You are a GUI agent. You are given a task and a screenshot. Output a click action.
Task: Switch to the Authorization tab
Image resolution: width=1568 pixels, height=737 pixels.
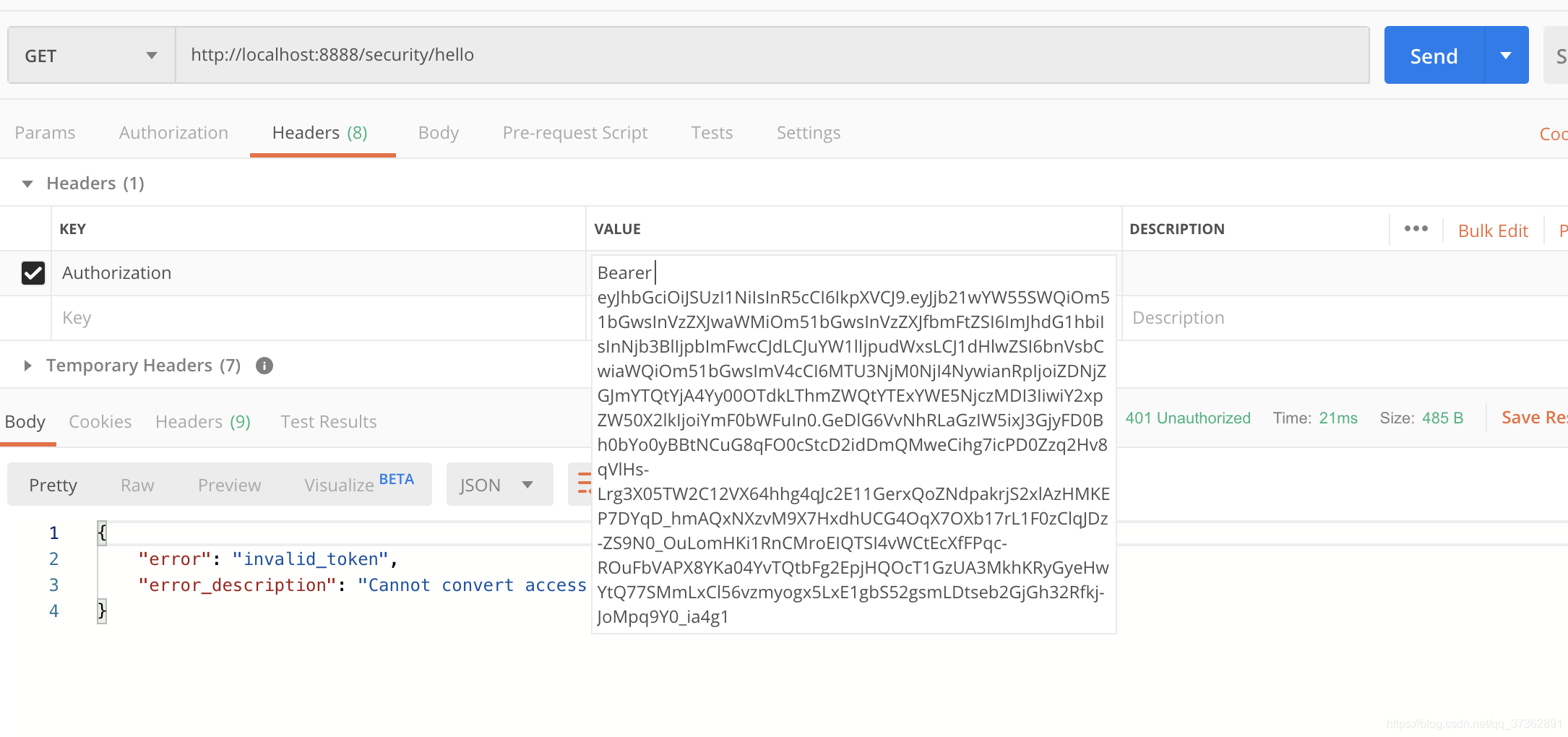click(173, 133)
